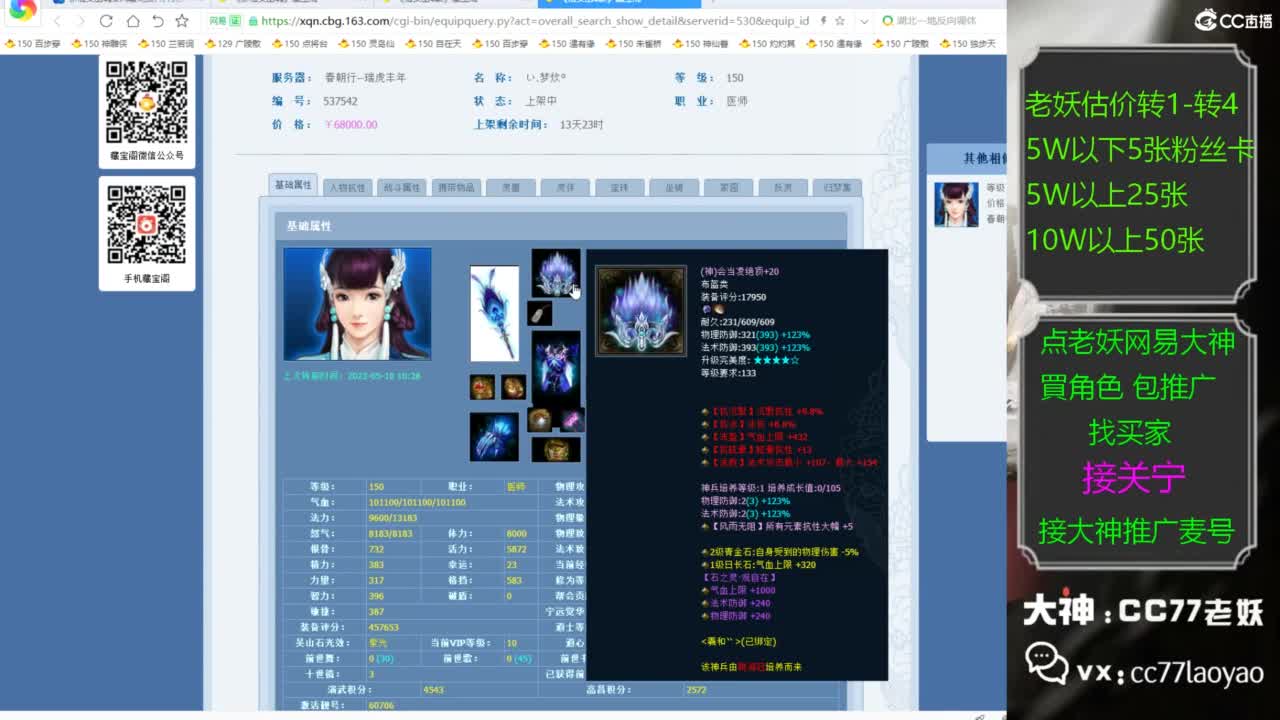This screenshot has height=720, width=1280.
Task: Select the peacock feather weapon slot
Action: 494,313
